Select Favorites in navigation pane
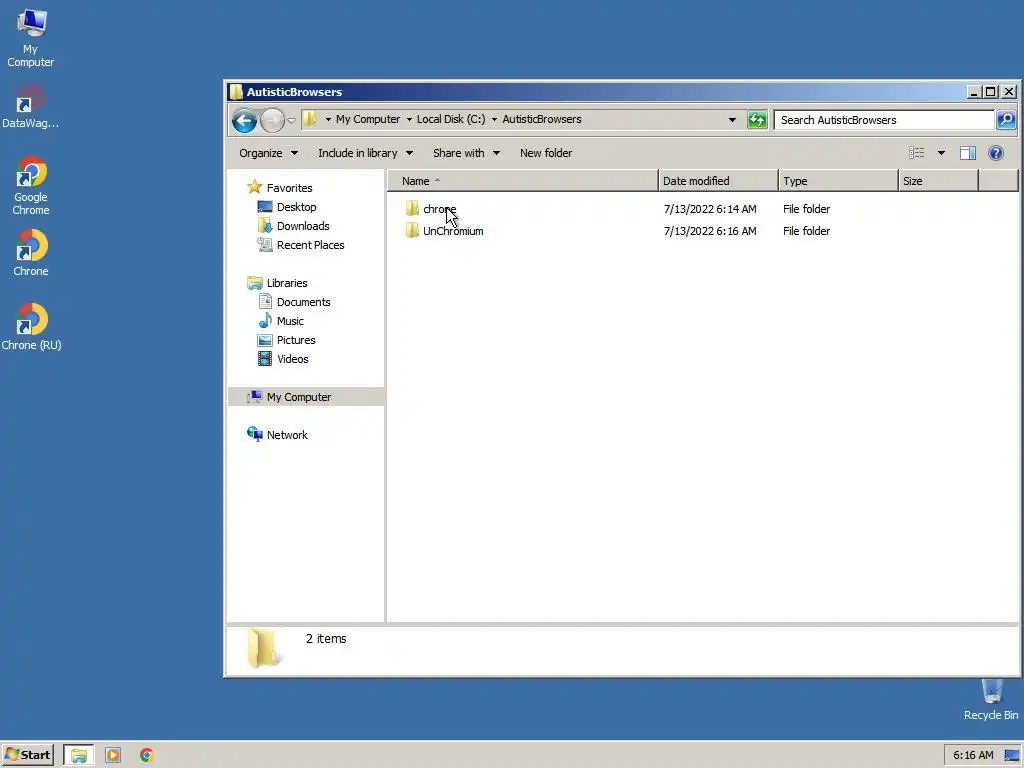Image resolution: width=1024 pixels, height=768 pixels. 281,187
